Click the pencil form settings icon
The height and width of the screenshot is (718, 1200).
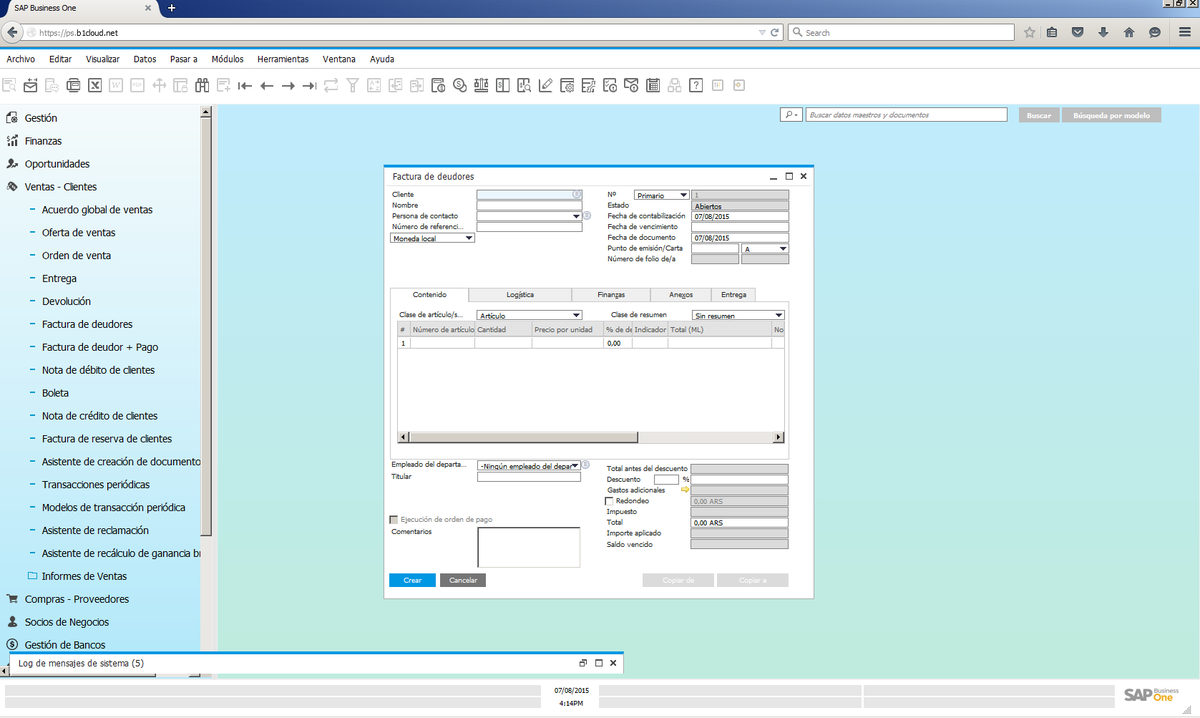point(545,85)
